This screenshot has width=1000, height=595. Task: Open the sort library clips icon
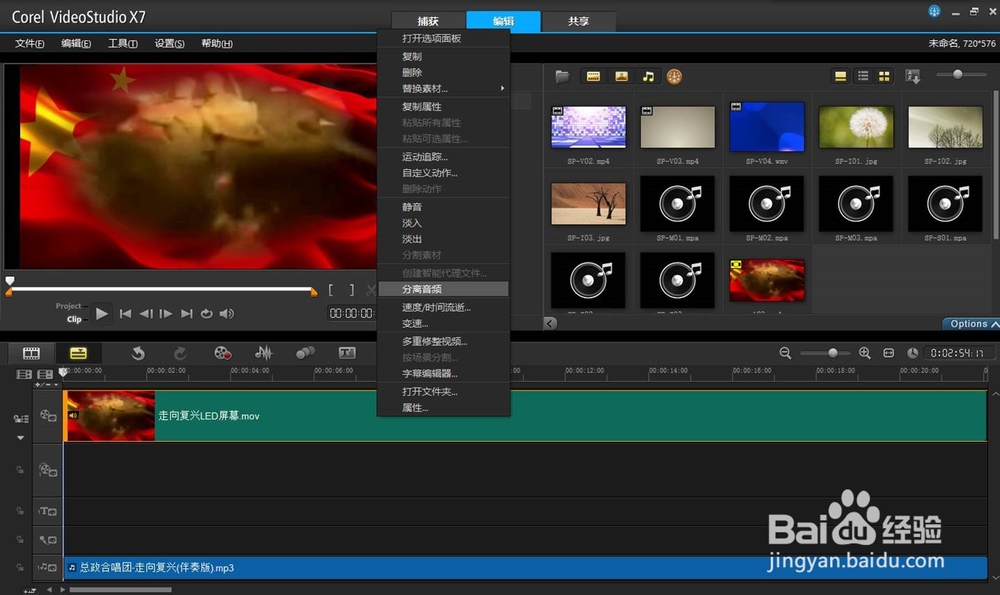[913, 77]
